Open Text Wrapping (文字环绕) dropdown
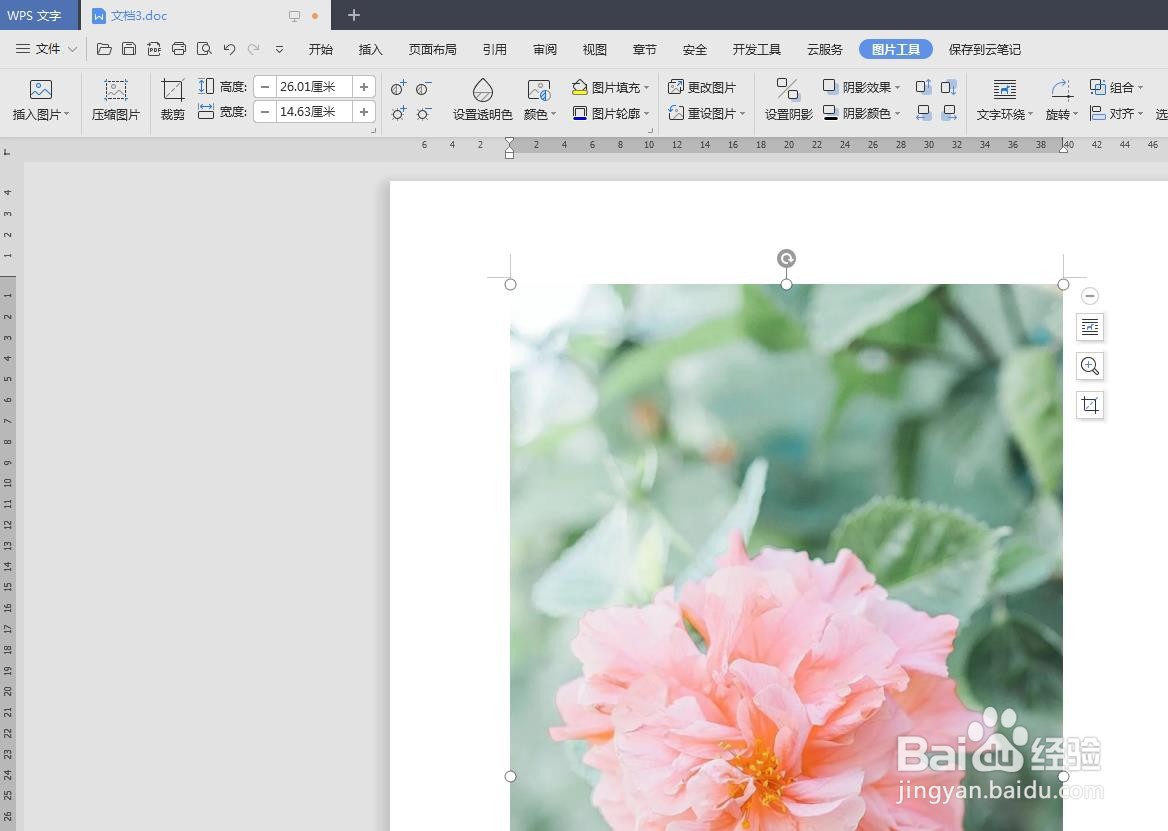 coord(1005,100)
